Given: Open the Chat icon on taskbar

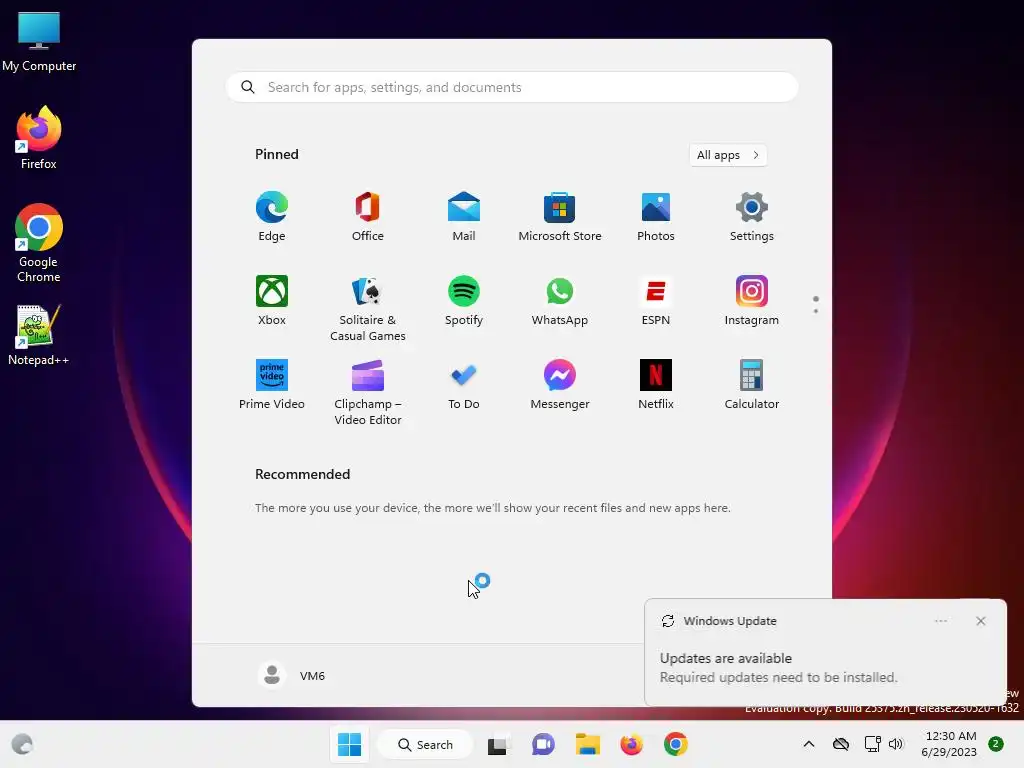Looking at the screenshot, I should tap(543, 744).
